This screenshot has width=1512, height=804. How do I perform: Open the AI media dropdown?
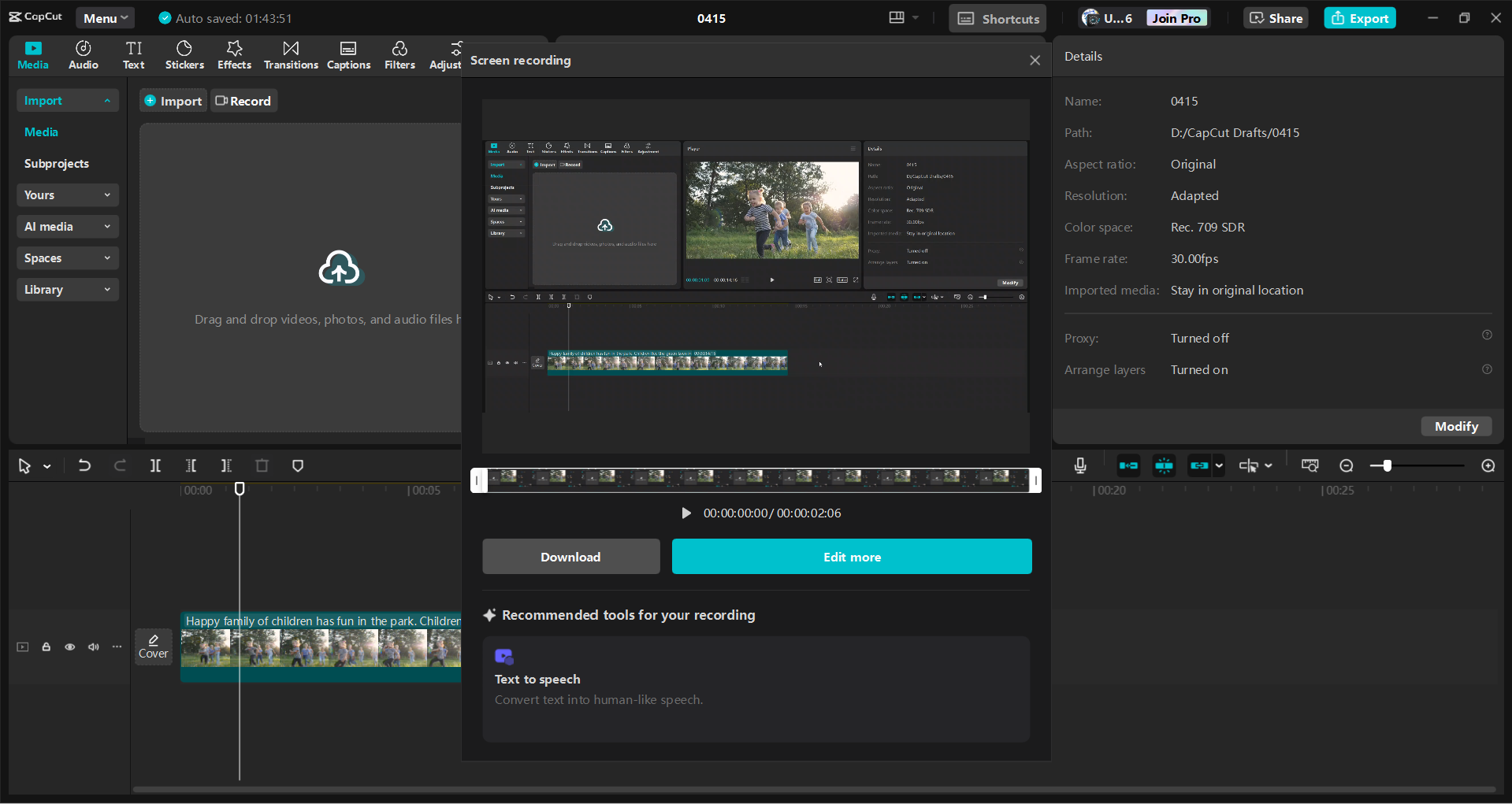[x=67, y=226]
